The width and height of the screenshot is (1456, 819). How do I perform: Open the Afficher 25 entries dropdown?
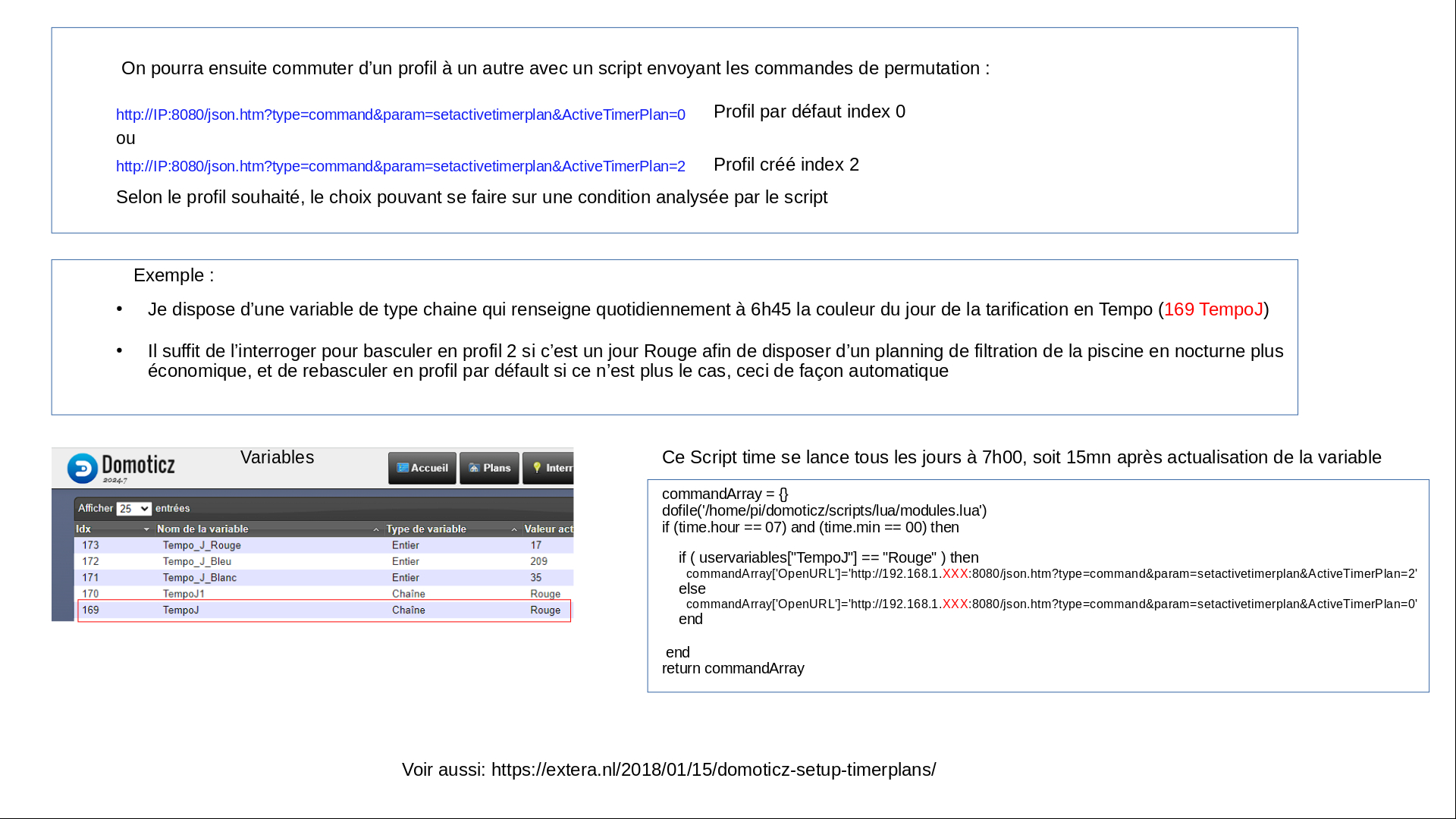133,509
